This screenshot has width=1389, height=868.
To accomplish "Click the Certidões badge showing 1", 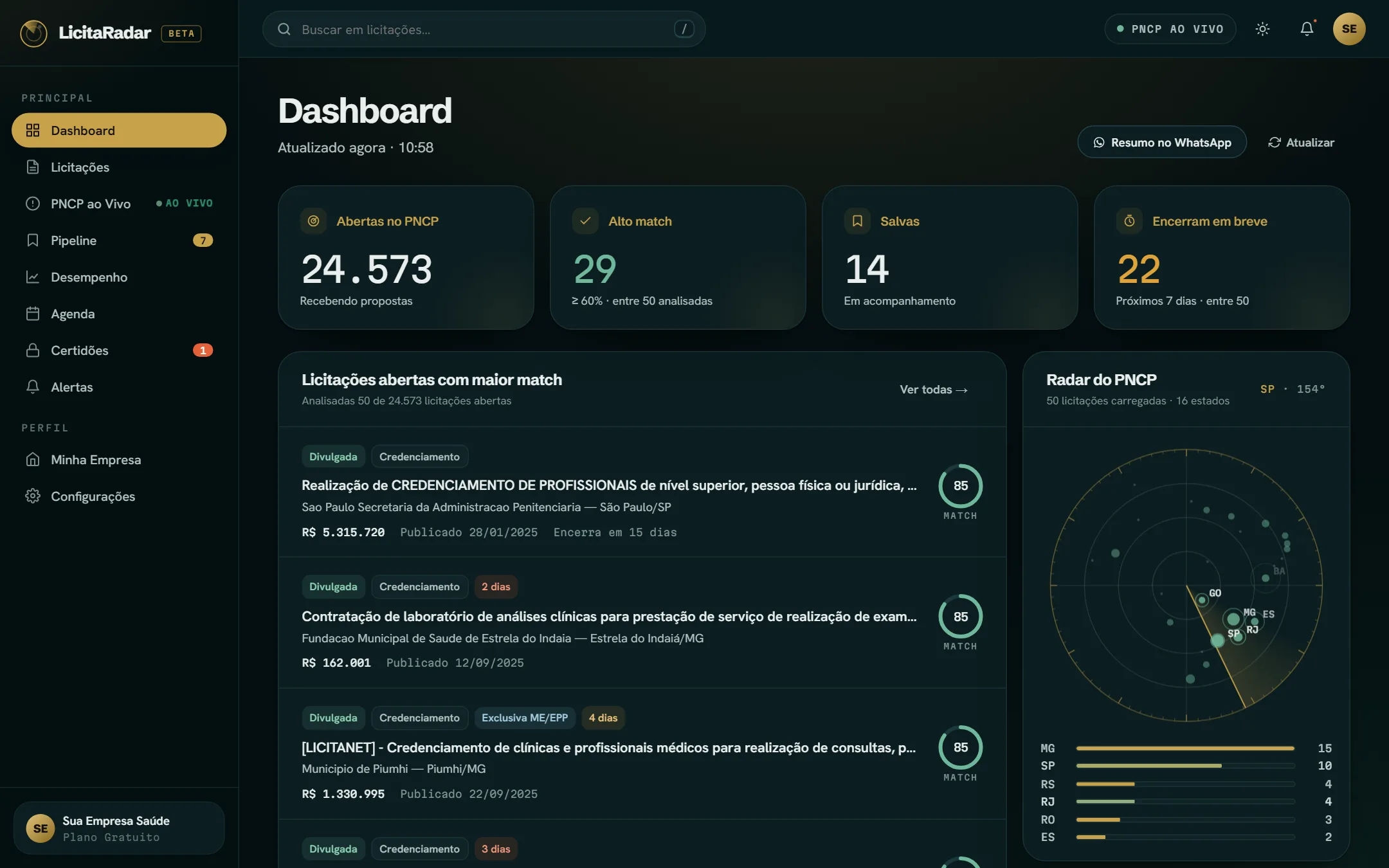I will coord(203,350).
